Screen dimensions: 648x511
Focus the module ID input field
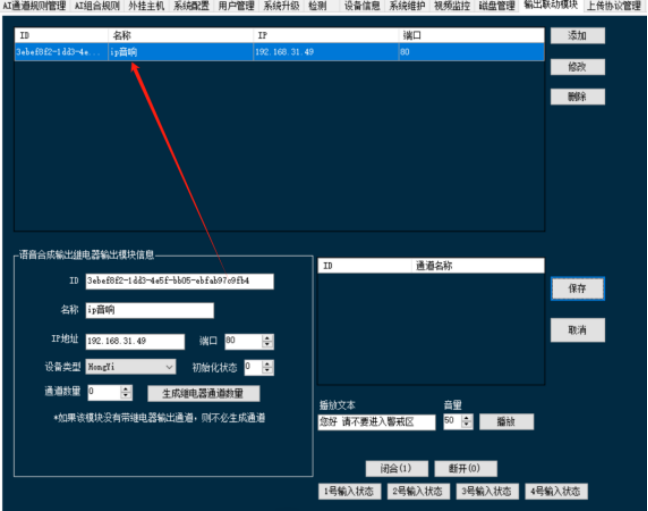click(179, 281)
